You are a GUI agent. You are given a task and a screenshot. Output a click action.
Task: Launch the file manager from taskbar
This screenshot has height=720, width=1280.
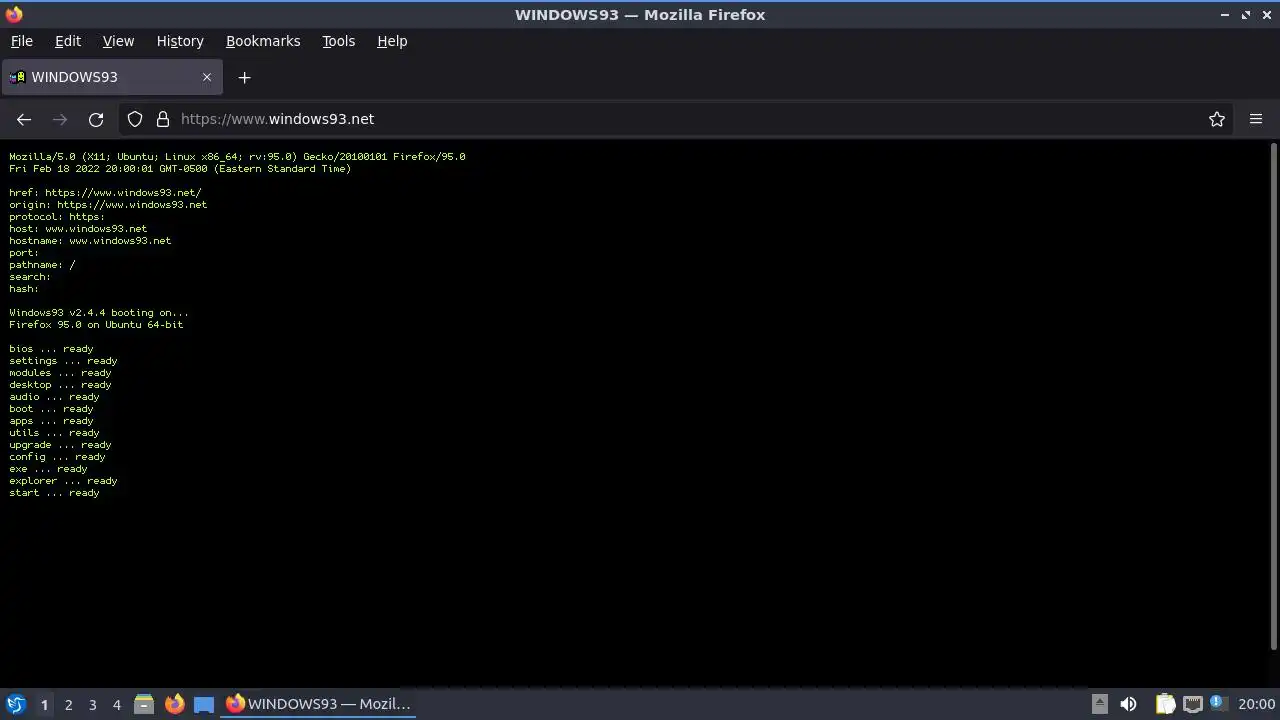(x=144, y=704)
